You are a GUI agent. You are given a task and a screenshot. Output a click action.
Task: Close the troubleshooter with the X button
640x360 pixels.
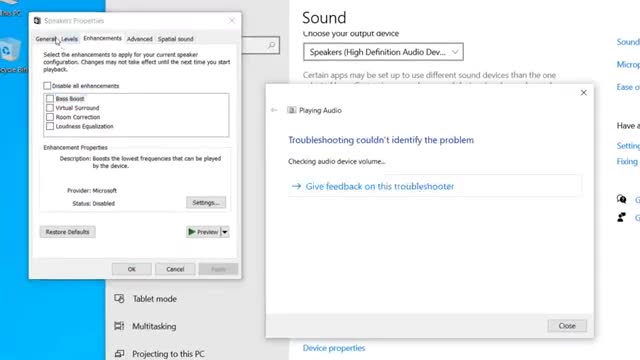coord(584,93)
